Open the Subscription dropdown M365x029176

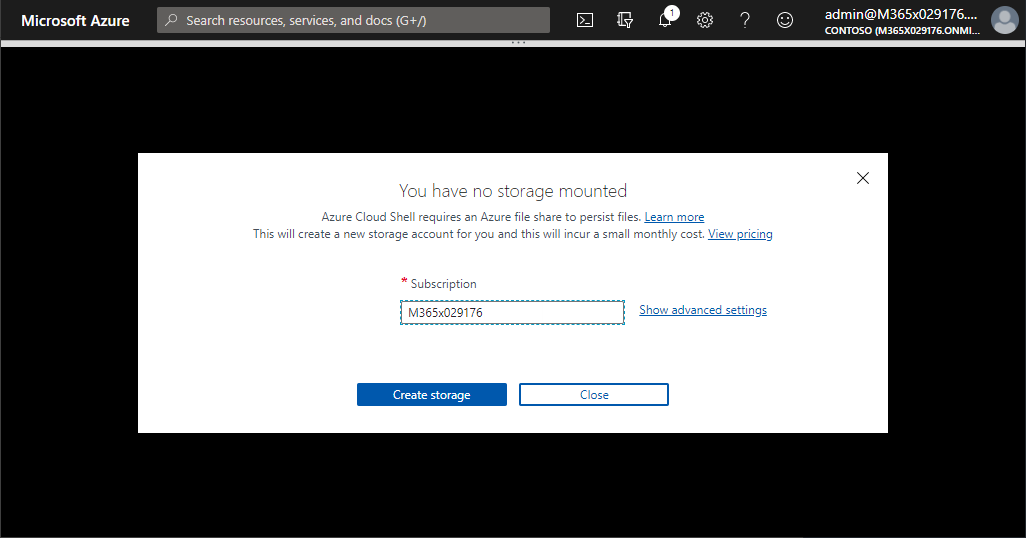tap(512, 312)
